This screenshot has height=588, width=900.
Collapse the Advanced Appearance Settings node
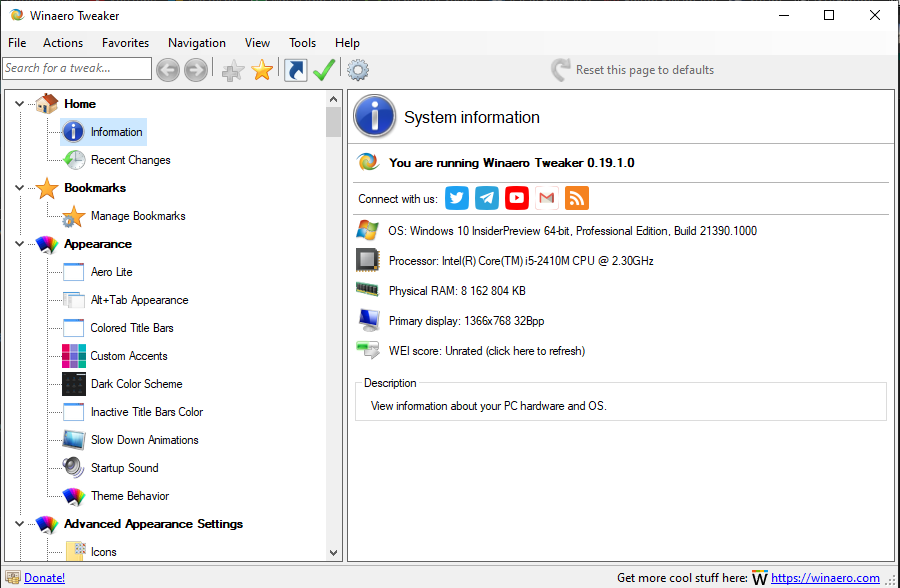[20, 524]
